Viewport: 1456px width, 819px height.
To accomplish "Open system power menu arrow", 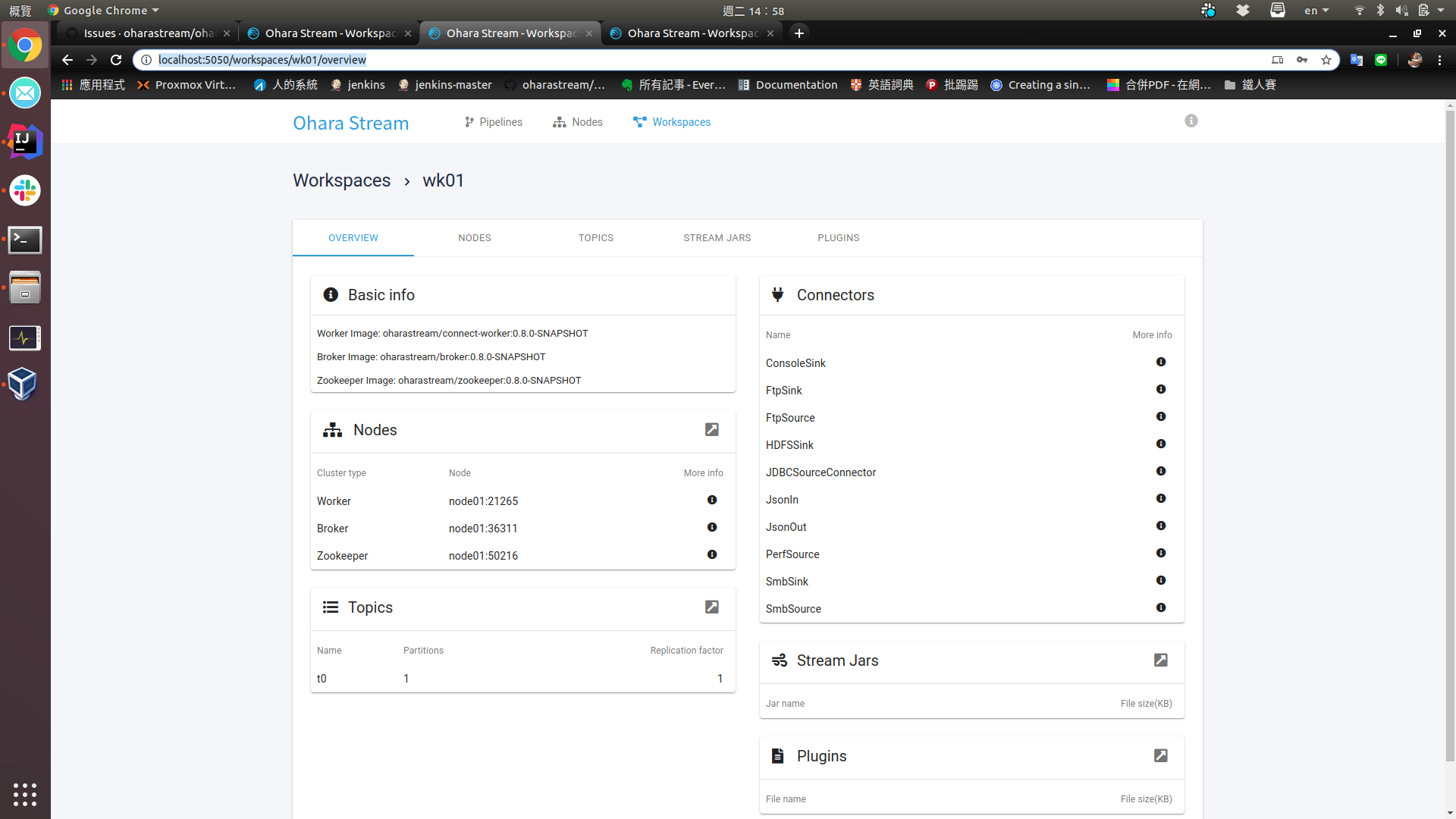I will point(1441,11).
